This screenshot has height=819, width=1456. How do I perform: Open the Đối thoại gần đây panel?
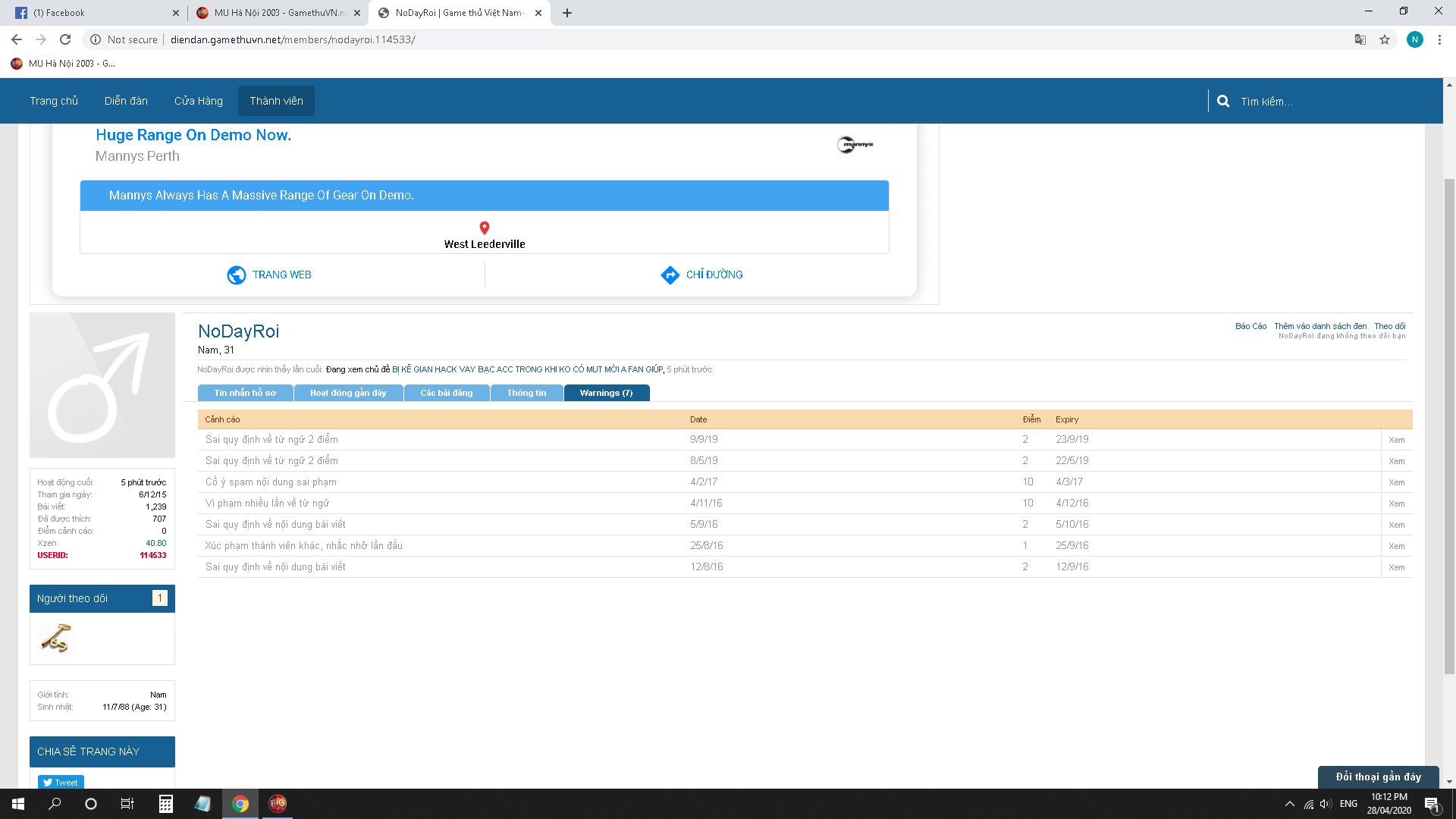click(1378, 777)
